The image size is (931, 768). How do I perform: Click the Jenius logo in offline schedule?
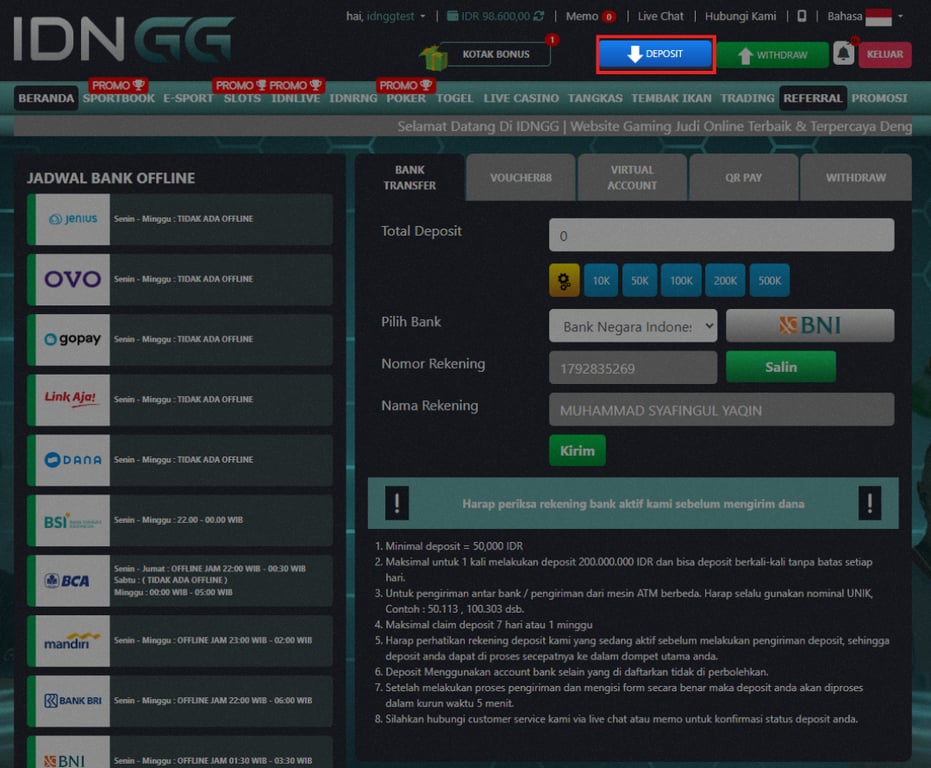click(73, 219)
